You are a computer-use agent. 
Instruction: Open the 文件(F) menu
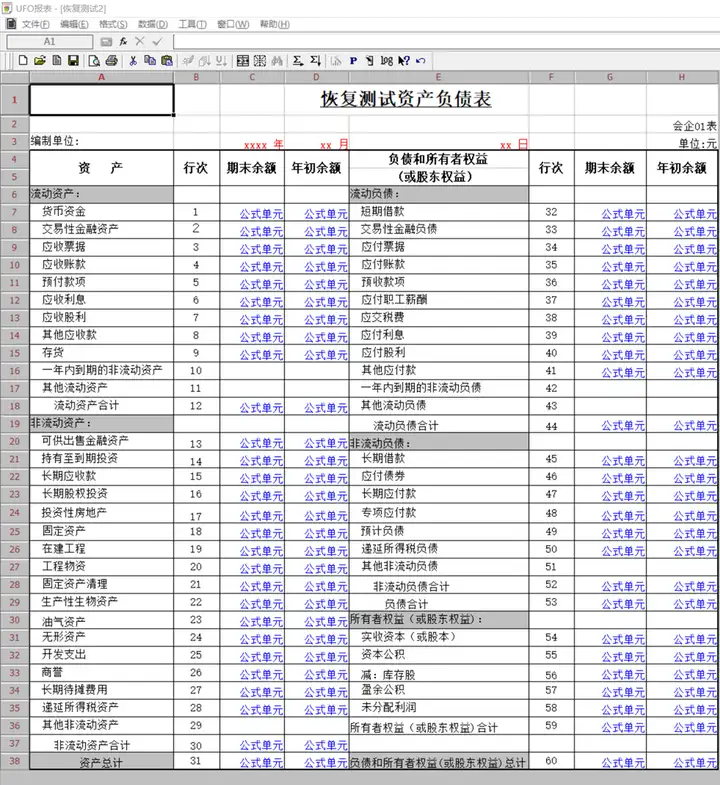(36, 24)
